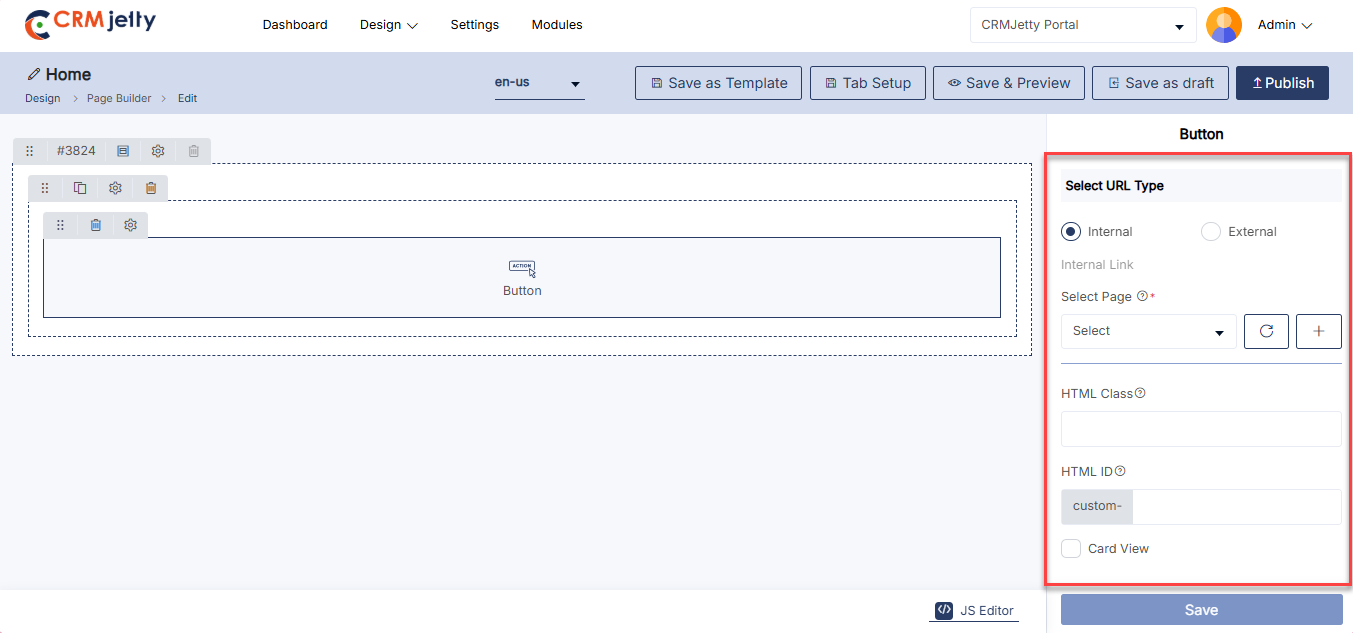
Task: Select the External URL type radio button
Action: coord(1211,232)
